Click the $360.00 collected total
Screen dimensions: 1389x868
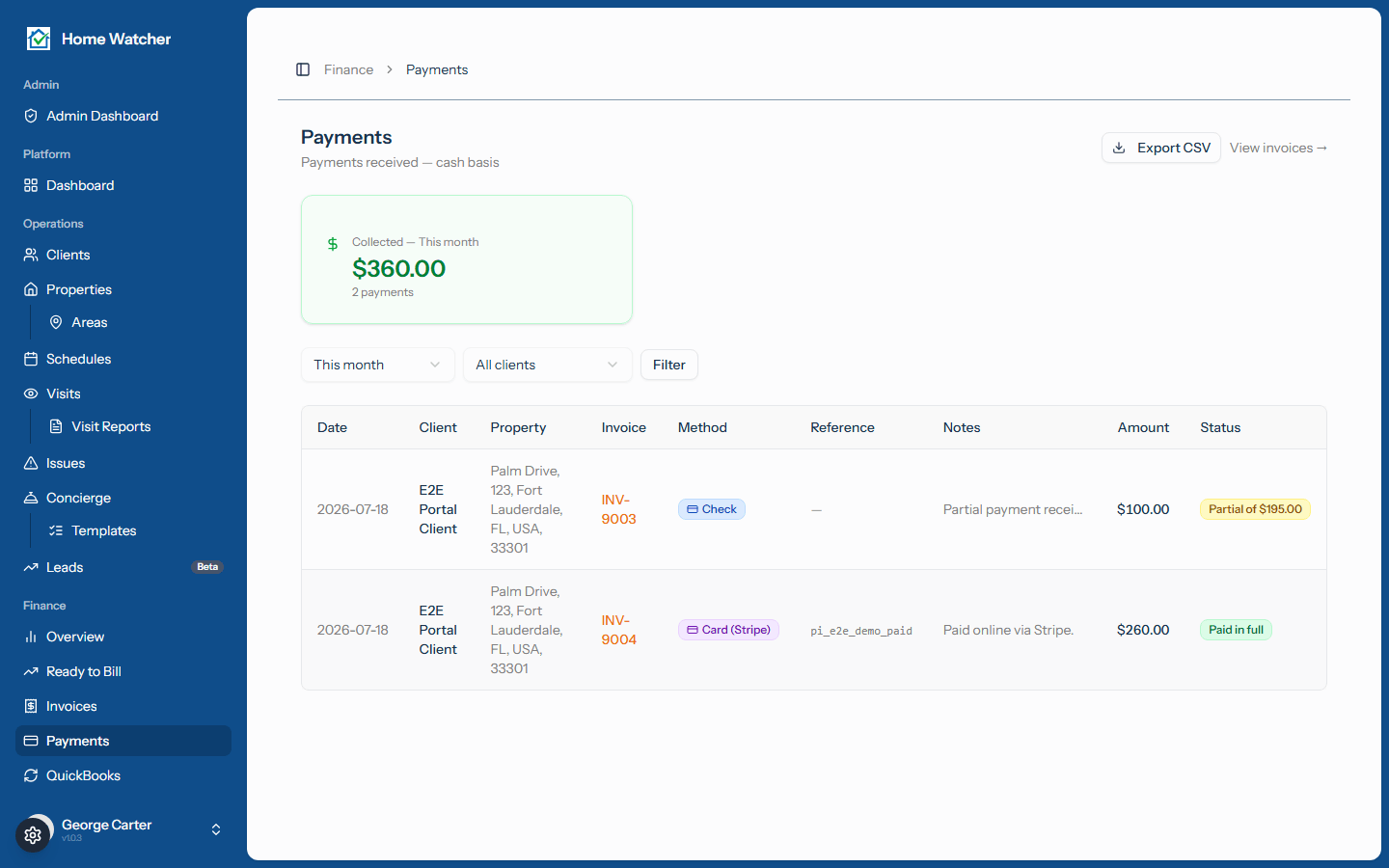tap(398, 268)
